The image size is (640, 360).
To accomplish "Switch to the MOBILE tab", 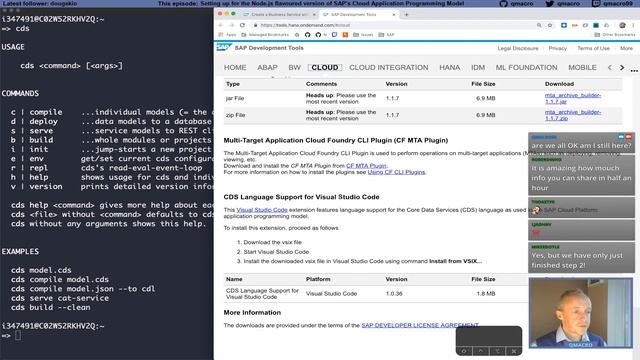I will click(582, 67).
